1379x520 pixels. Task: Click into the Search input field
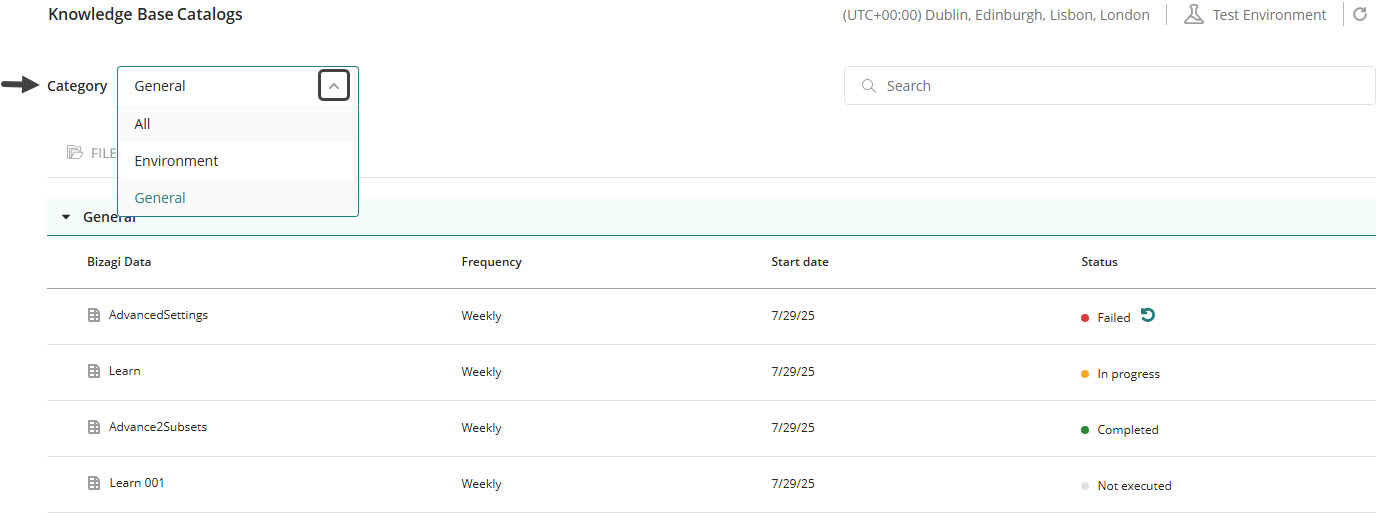(1120, 86)
